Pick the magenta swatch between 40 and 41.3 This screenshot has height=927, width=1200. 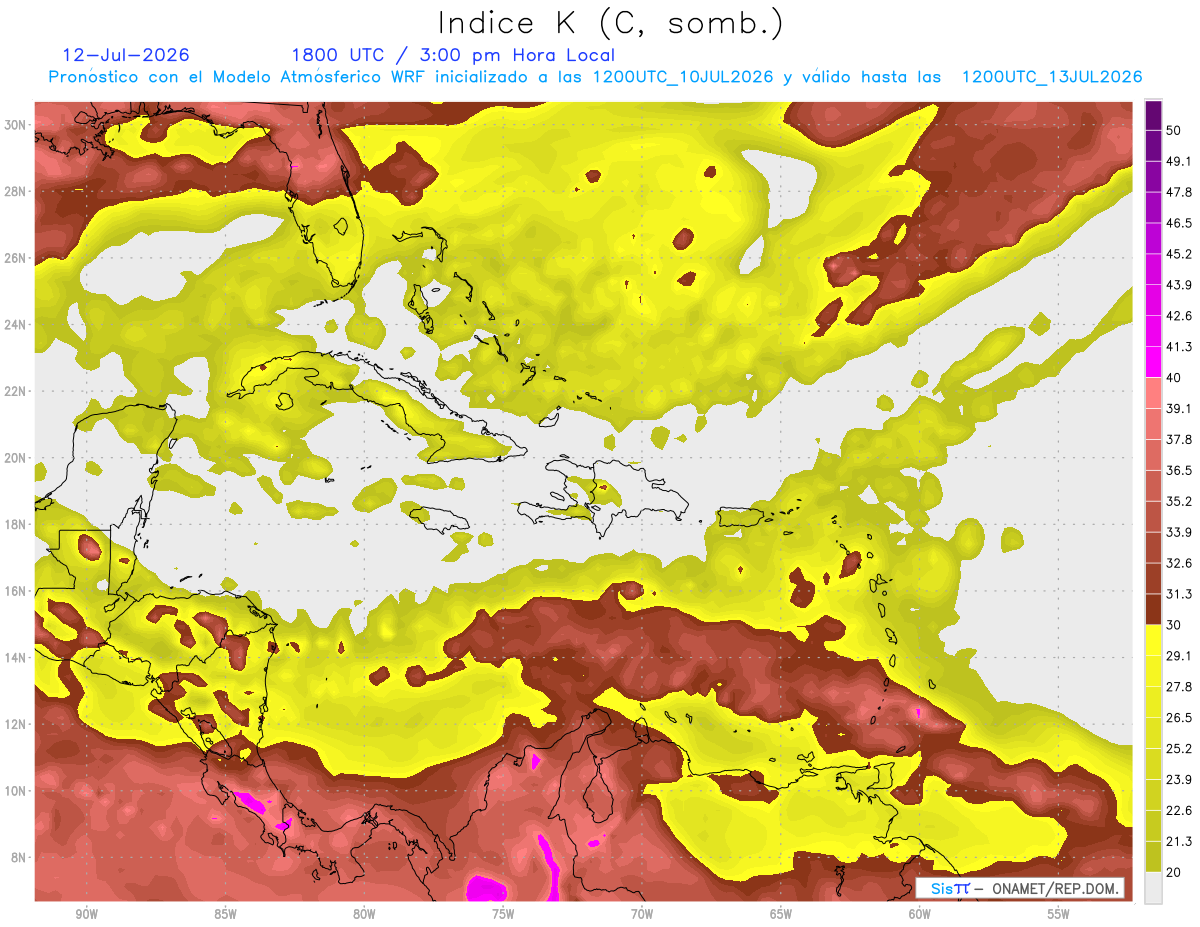pos(1153,362)
